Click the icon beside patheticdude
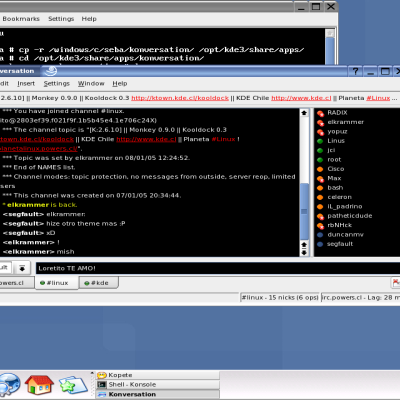This screenshot has width=400, height=400. pos(320,216)
